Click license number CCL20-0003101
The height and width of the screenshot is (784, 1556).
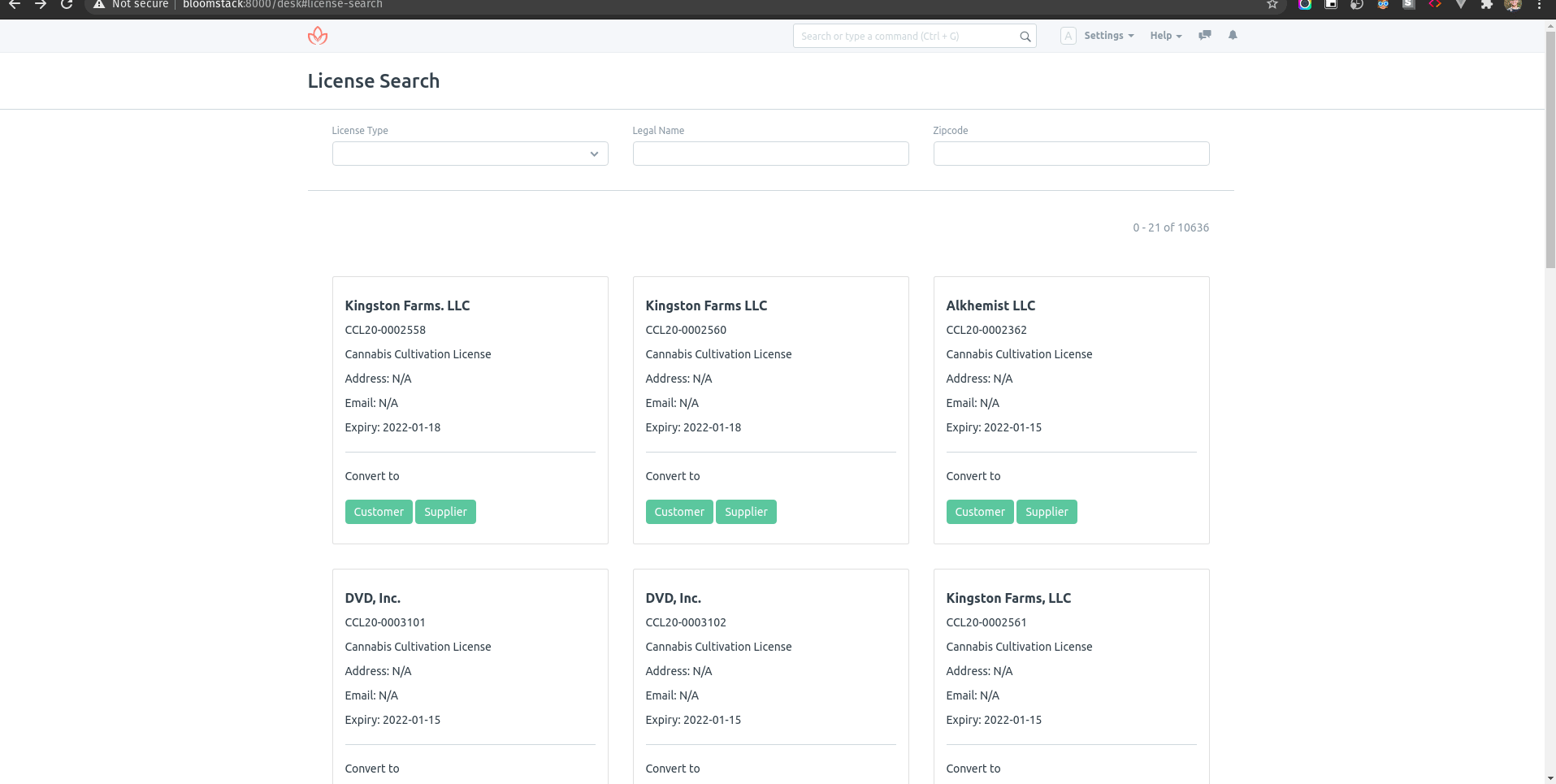[385, 622]
